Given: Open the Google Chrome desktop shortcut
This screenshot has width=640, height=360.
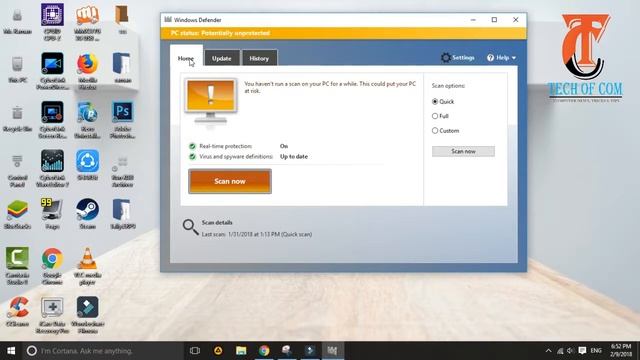Looking at the screenshot, I should 52,266.
